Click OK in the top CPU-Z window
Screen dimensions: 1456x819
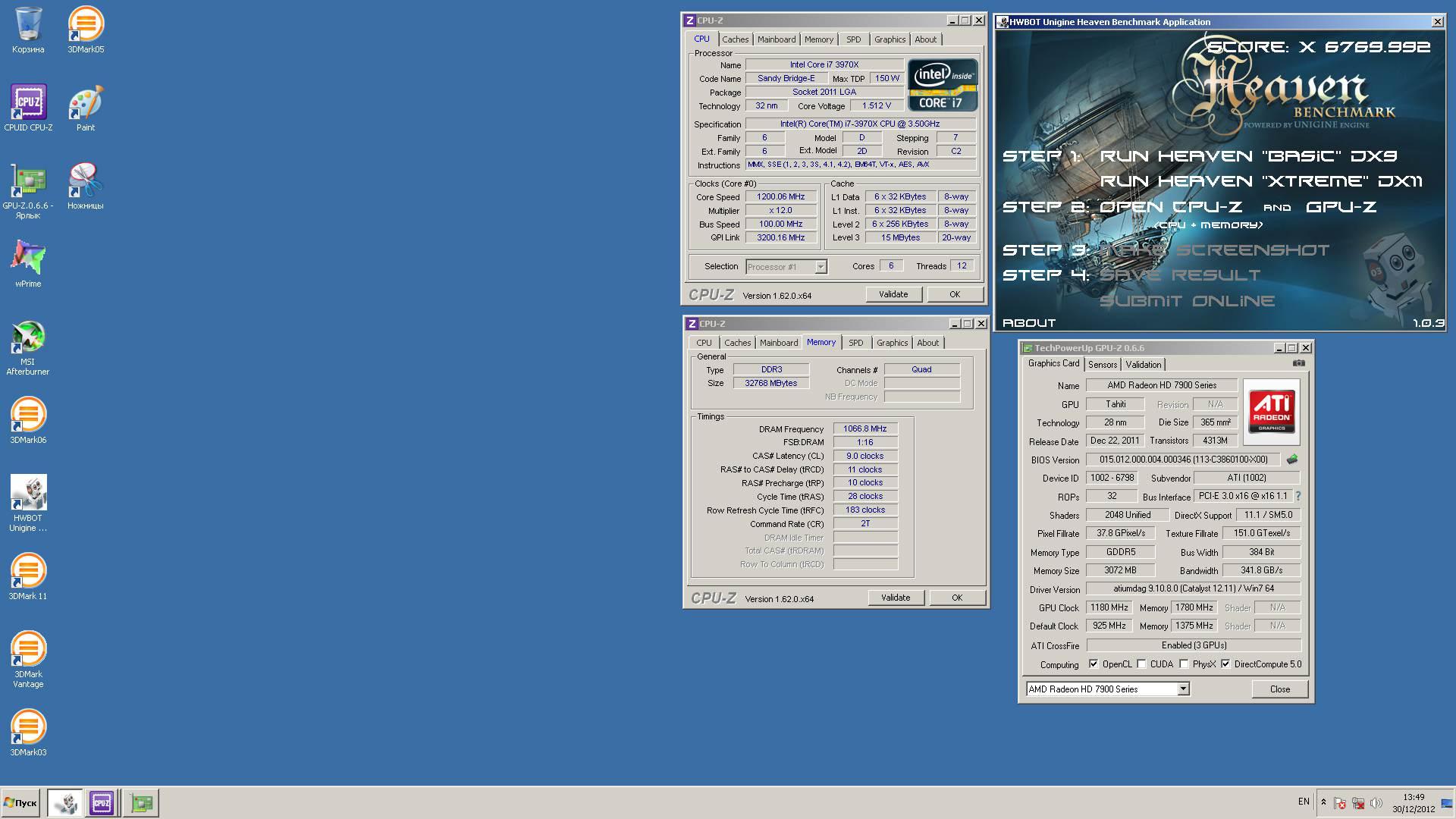tap(955, 294)
